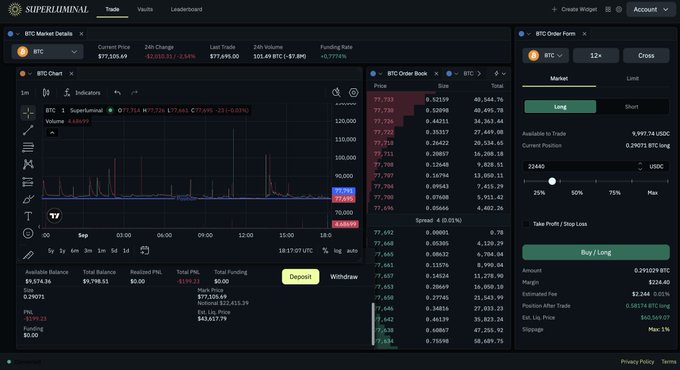Select the crosshair cursor tool in chart

[x=28, y=113]
